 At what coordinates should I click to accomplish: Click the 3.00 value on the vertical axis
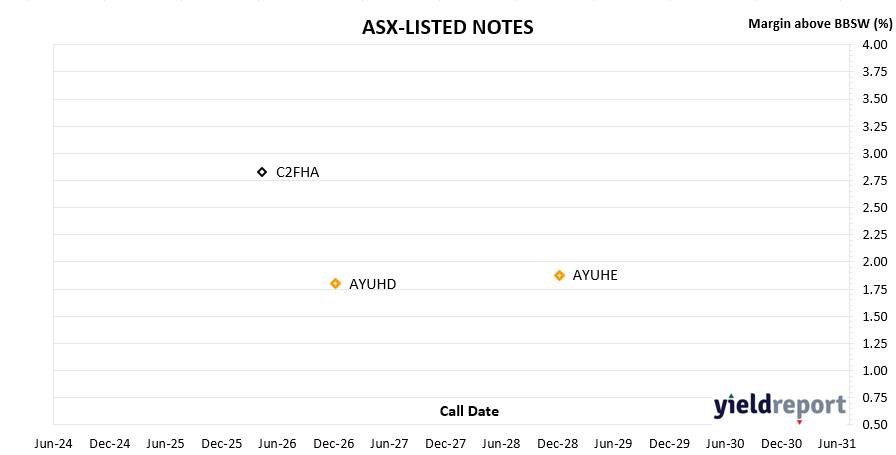point(875,153)
